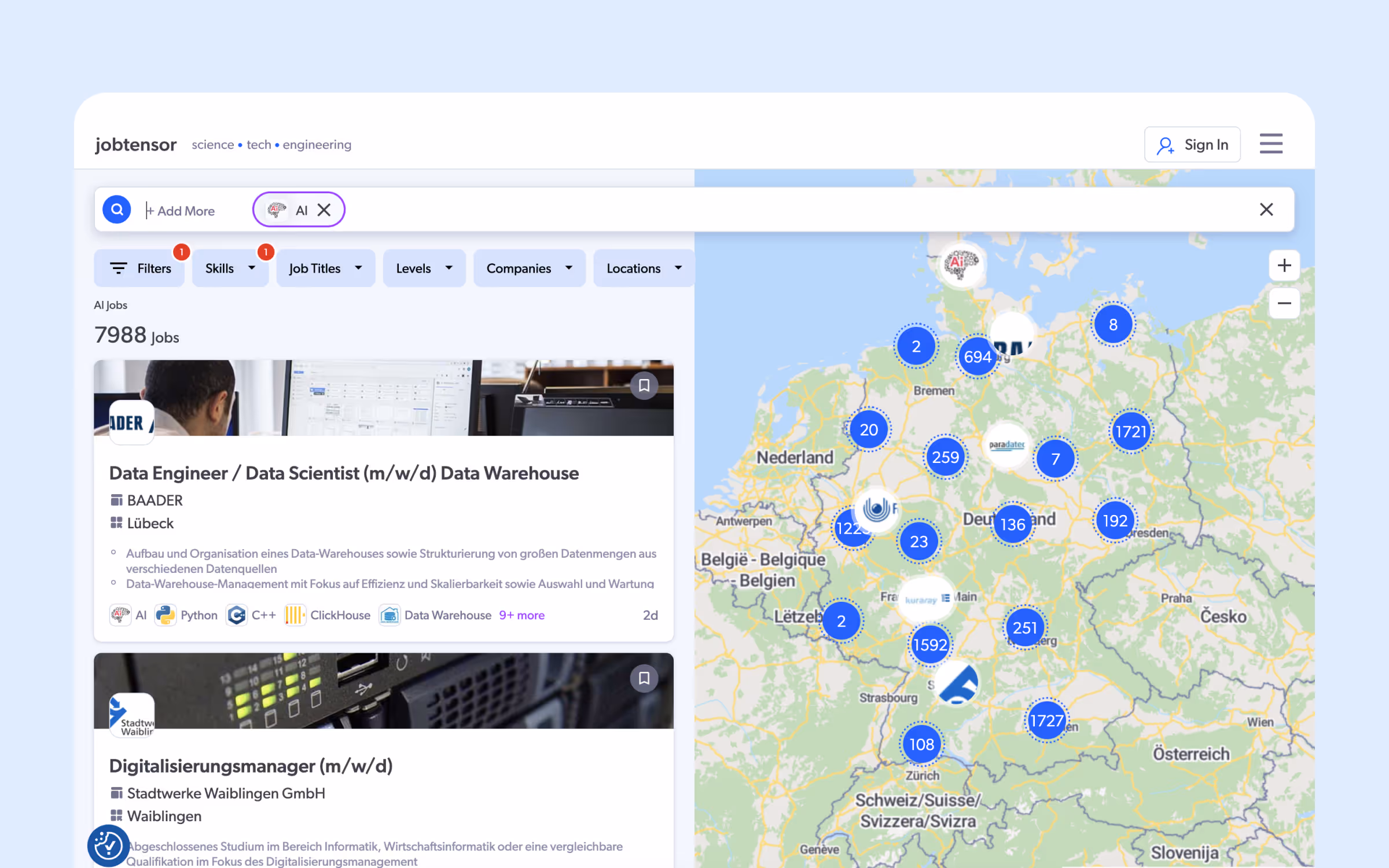Zoom in on the map

pyautogui.click(x=1284, y=265)
